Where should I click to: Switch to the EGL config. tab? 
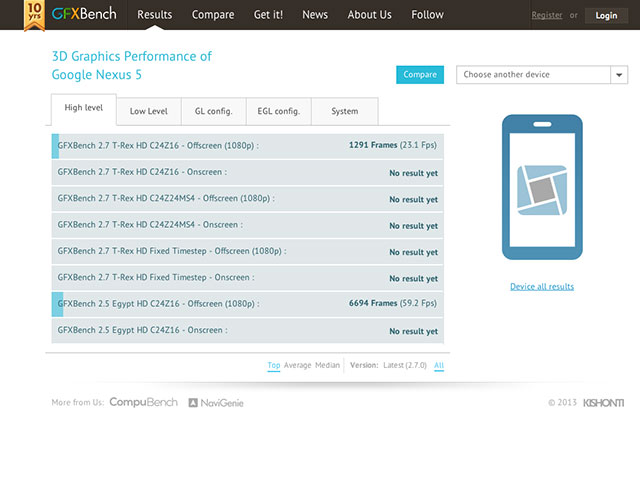point(278,111)
